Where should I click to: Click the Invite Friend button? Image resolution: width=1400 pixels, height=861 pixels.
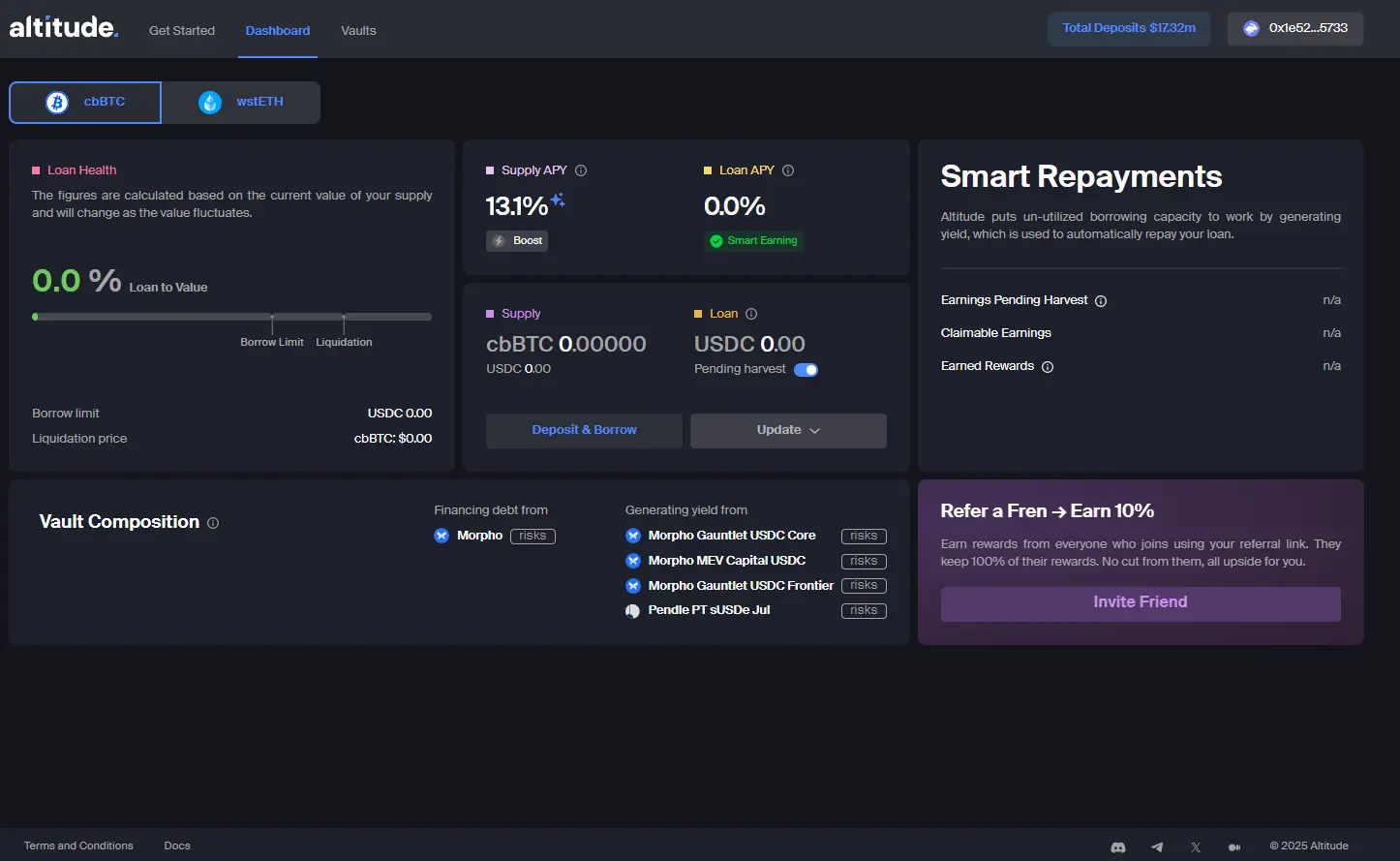click(x=1141, y=603)
